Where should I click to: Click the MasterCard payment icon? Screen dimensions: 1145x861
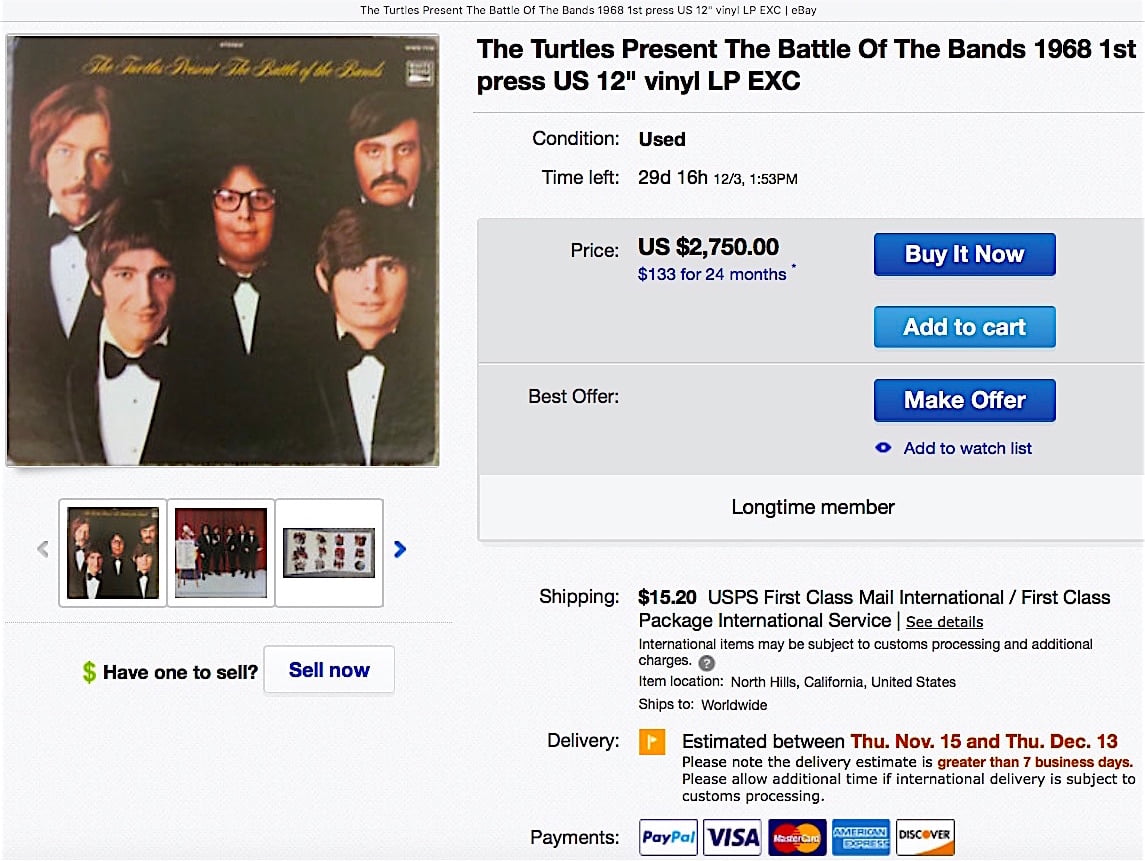tap(797, 837)
